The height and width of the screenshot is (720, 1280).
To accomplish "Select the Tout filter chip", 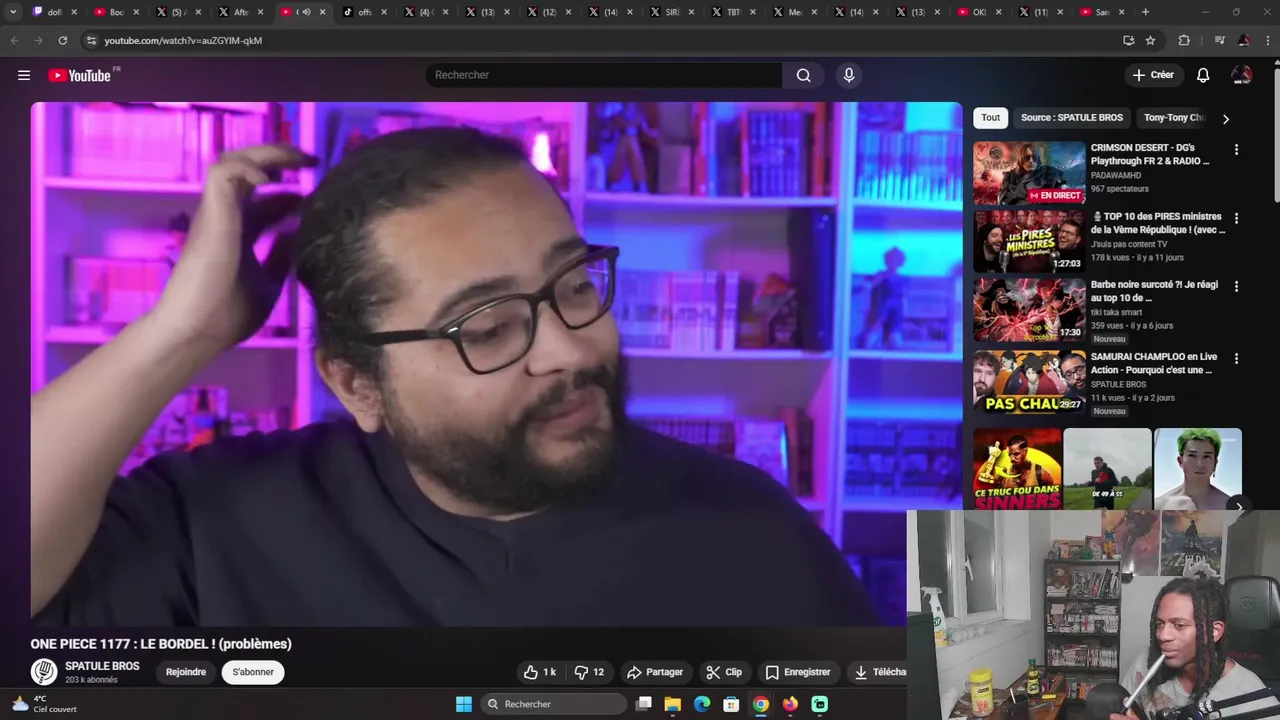I will [990, 117].
